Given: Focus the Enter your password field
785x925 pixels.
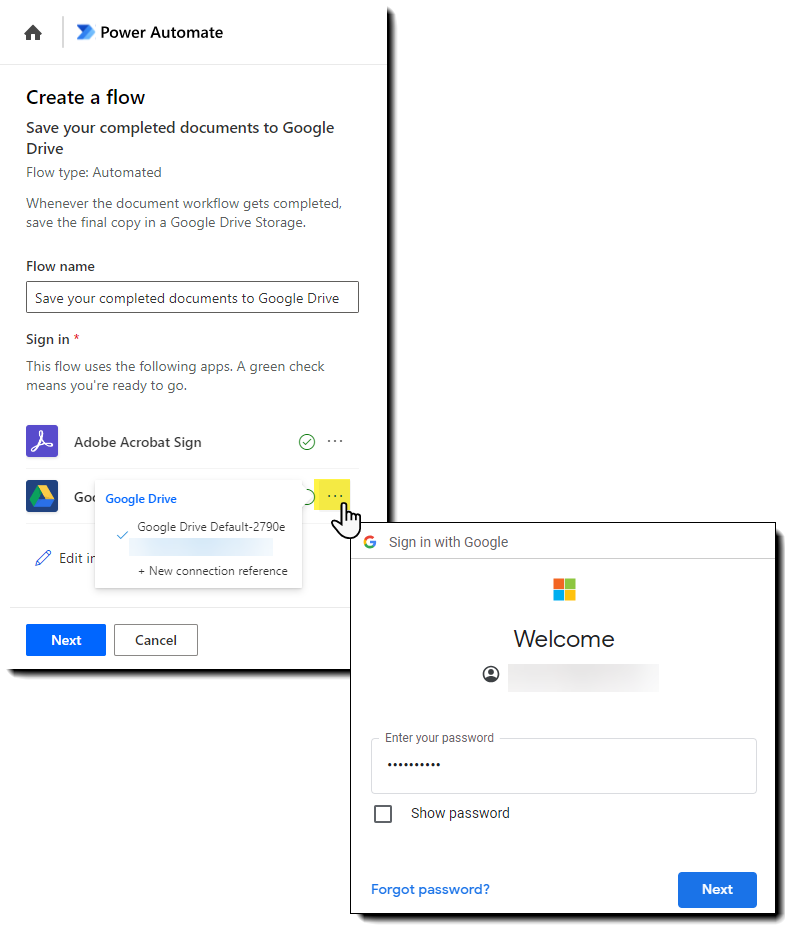Looking at the screenshot, I should coord(564,766).
